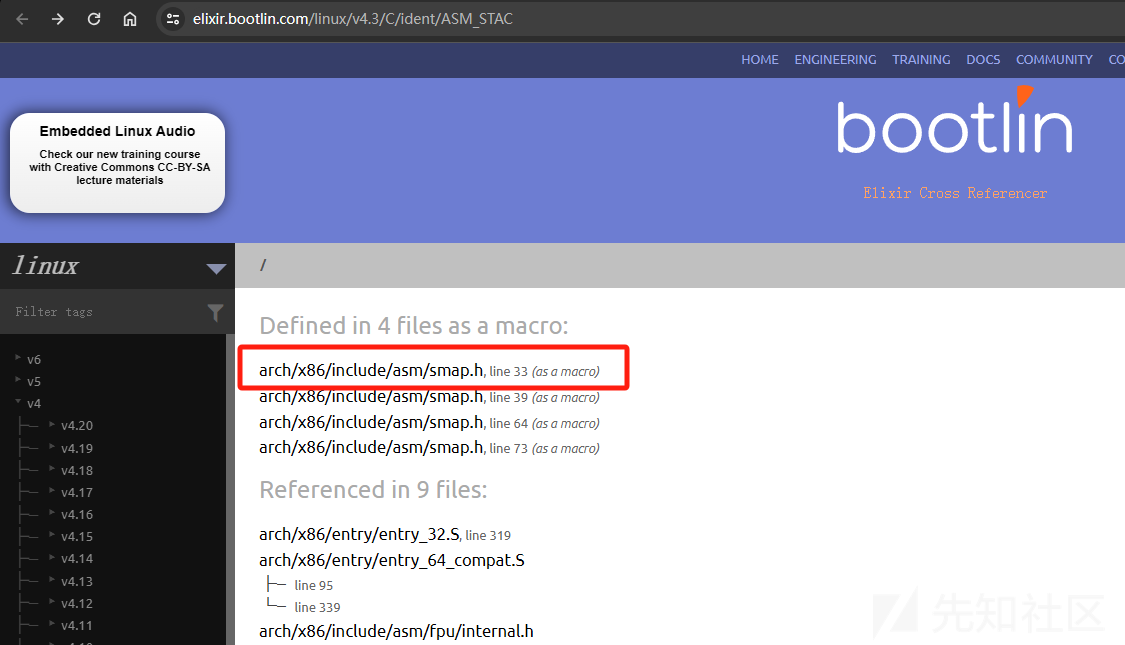The width and height of the screenshot is (1125, 645).
Task: Open the TRAINING menu item
Action: coord(921,60)
